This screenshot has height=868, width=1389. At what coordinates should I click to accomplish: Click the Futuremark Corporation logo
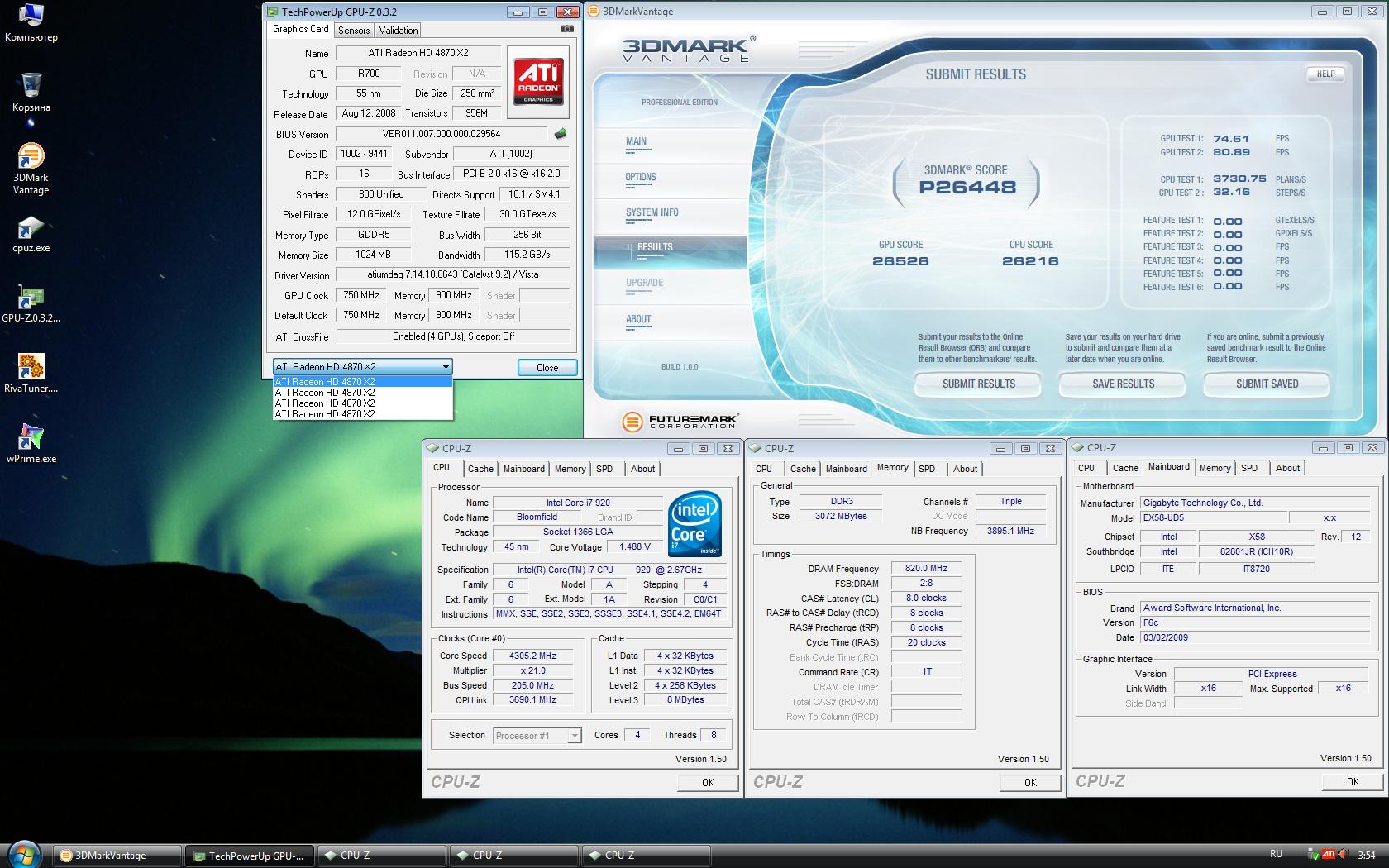point(679,422)
